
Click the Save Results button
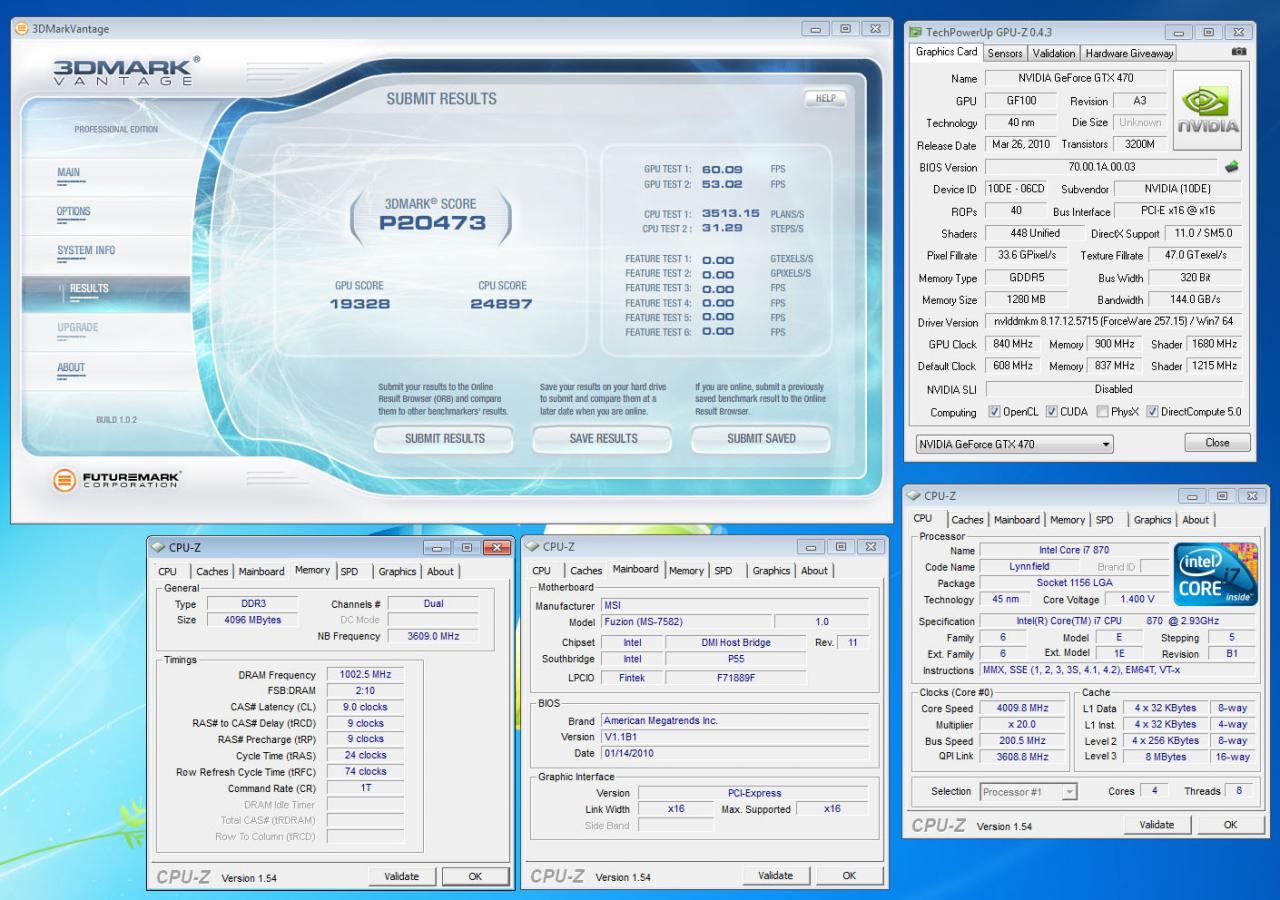pyautogui.click(x=603, y=438)
